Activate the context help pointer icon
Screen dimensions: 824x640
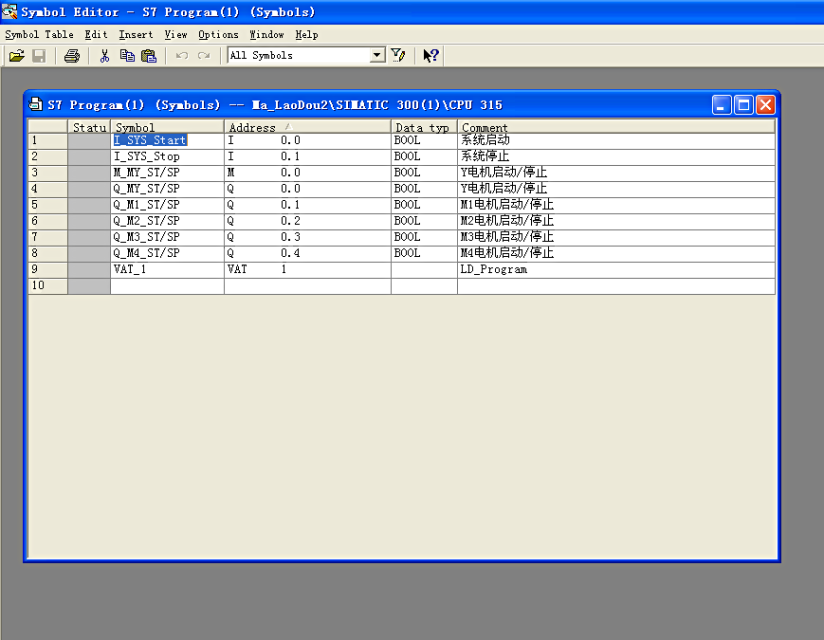pyautogui.click(x=431, y=55)
